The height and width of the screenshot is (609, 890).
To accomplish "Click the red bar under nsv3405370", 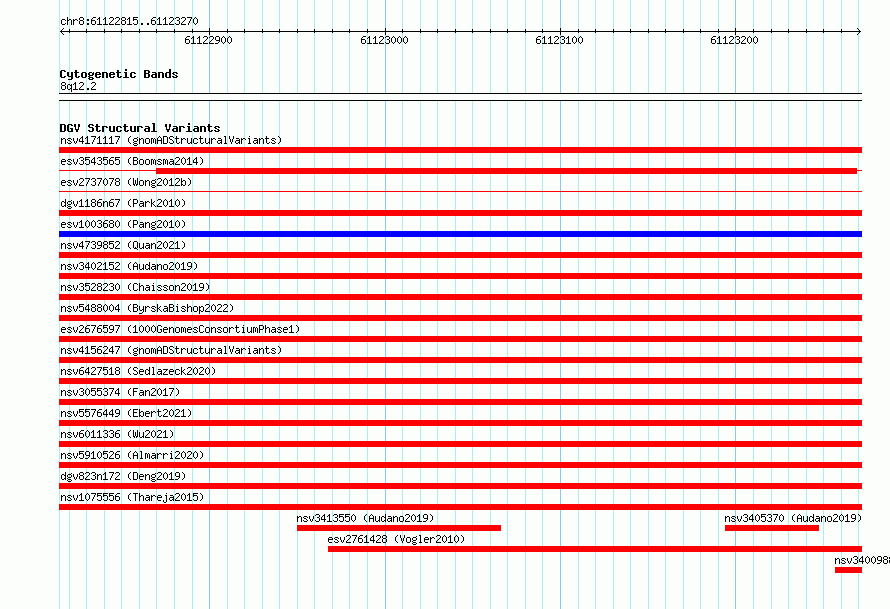I will (x=772, y=528).
